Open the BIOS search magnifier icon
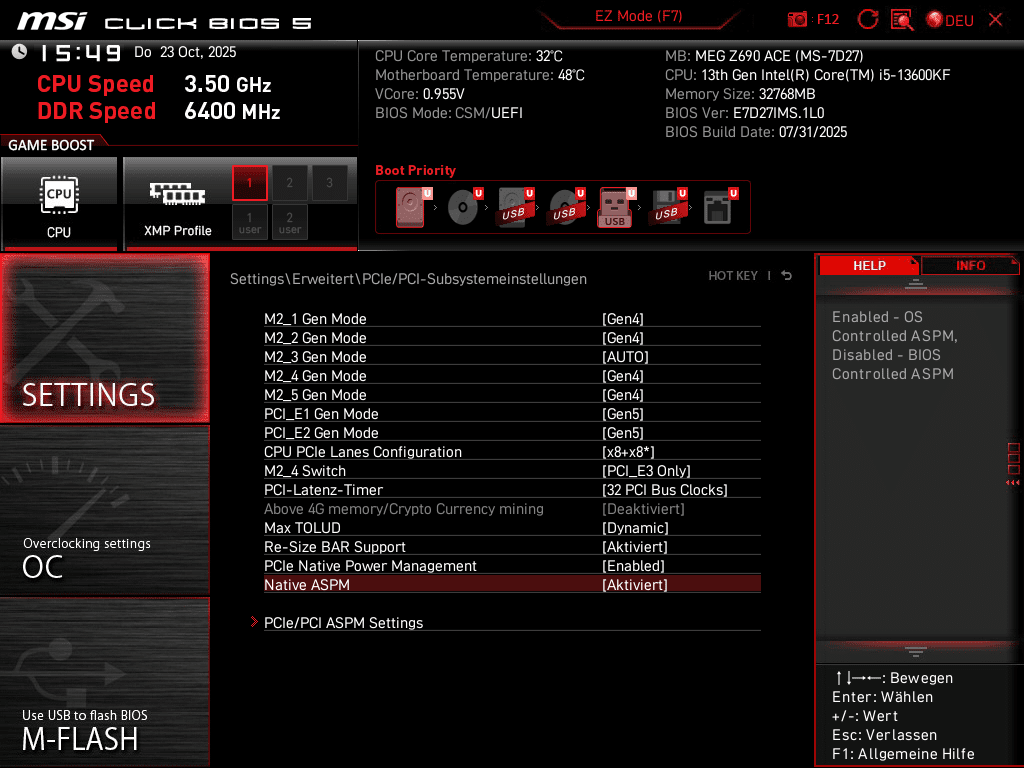 [x=902, y=20]
